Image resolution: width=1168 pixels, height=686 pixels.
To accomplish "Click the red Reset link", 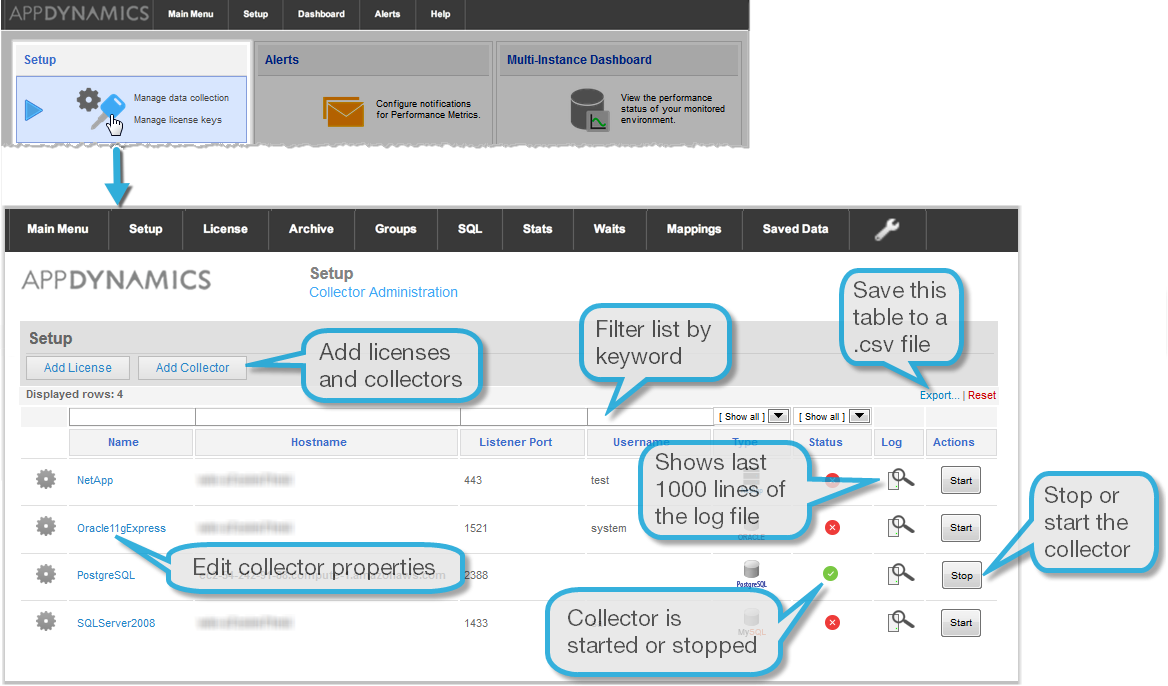I will 982,396.
